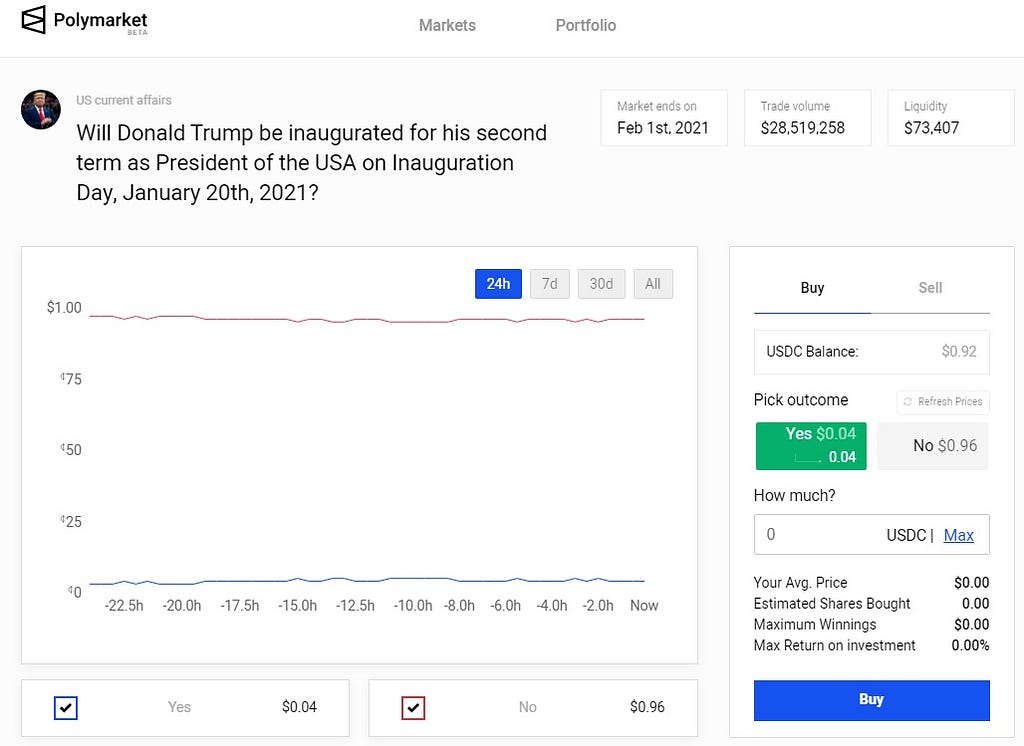Screen dimensions: 1024x746
Task: Click the Polymarket brand name text
Action: tap(101, 21)
